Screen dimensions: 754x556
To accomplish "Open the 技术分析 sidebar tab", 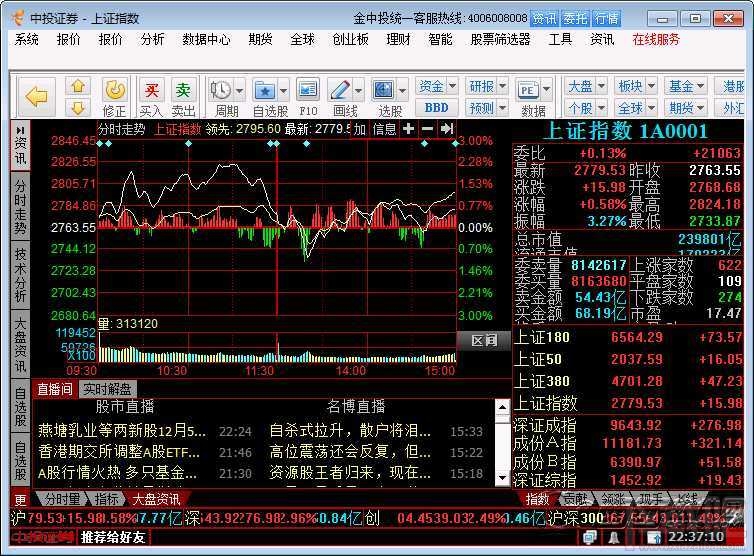I will [x=20, y=275].
